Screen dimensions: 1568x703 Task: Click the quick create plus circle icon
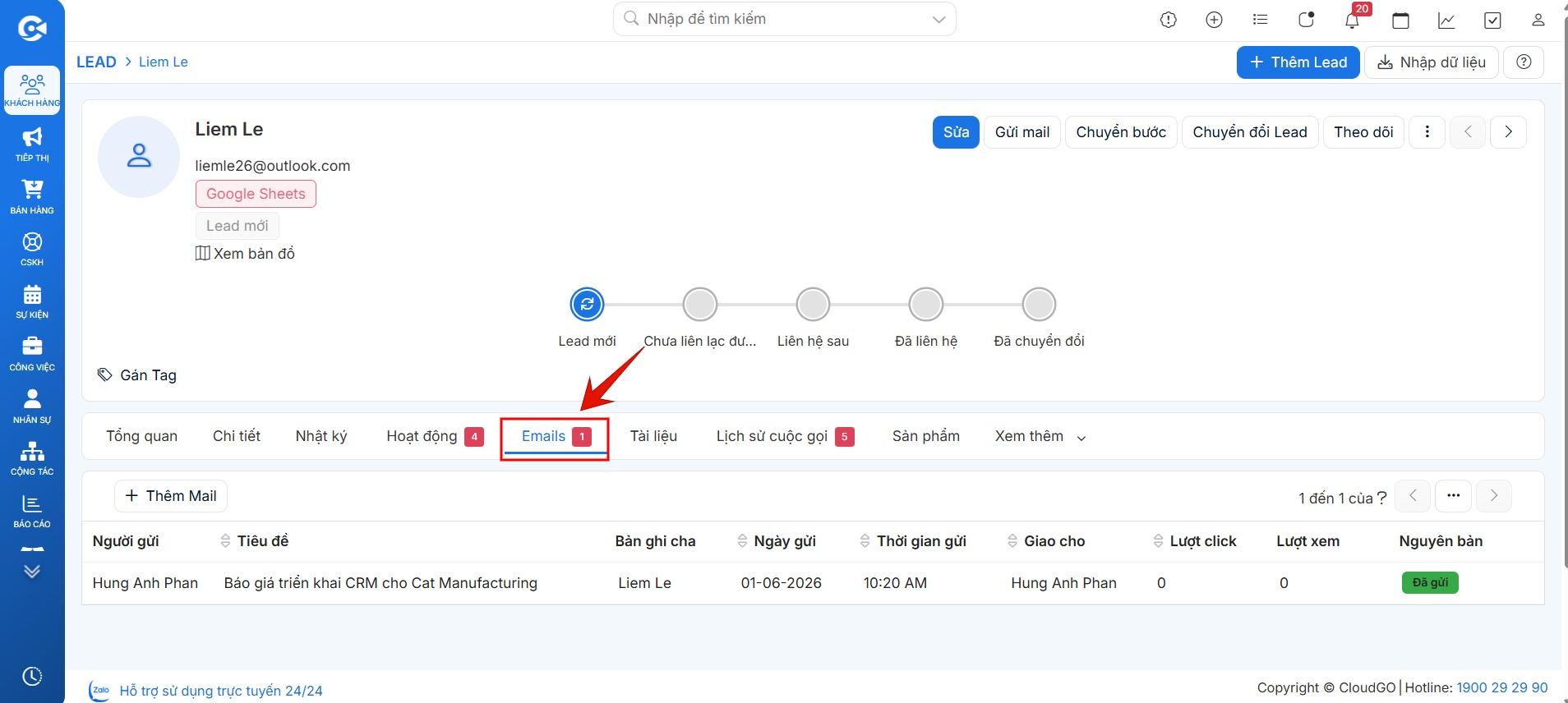[x=1214, y=20]
